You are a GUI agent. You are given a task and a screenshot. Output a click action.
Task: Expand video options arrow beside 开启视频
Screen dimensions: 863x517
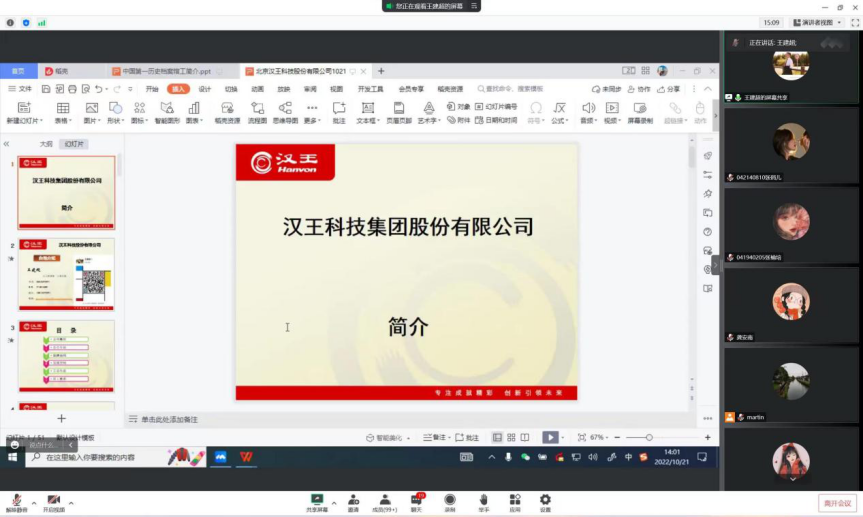coord(71,503)
